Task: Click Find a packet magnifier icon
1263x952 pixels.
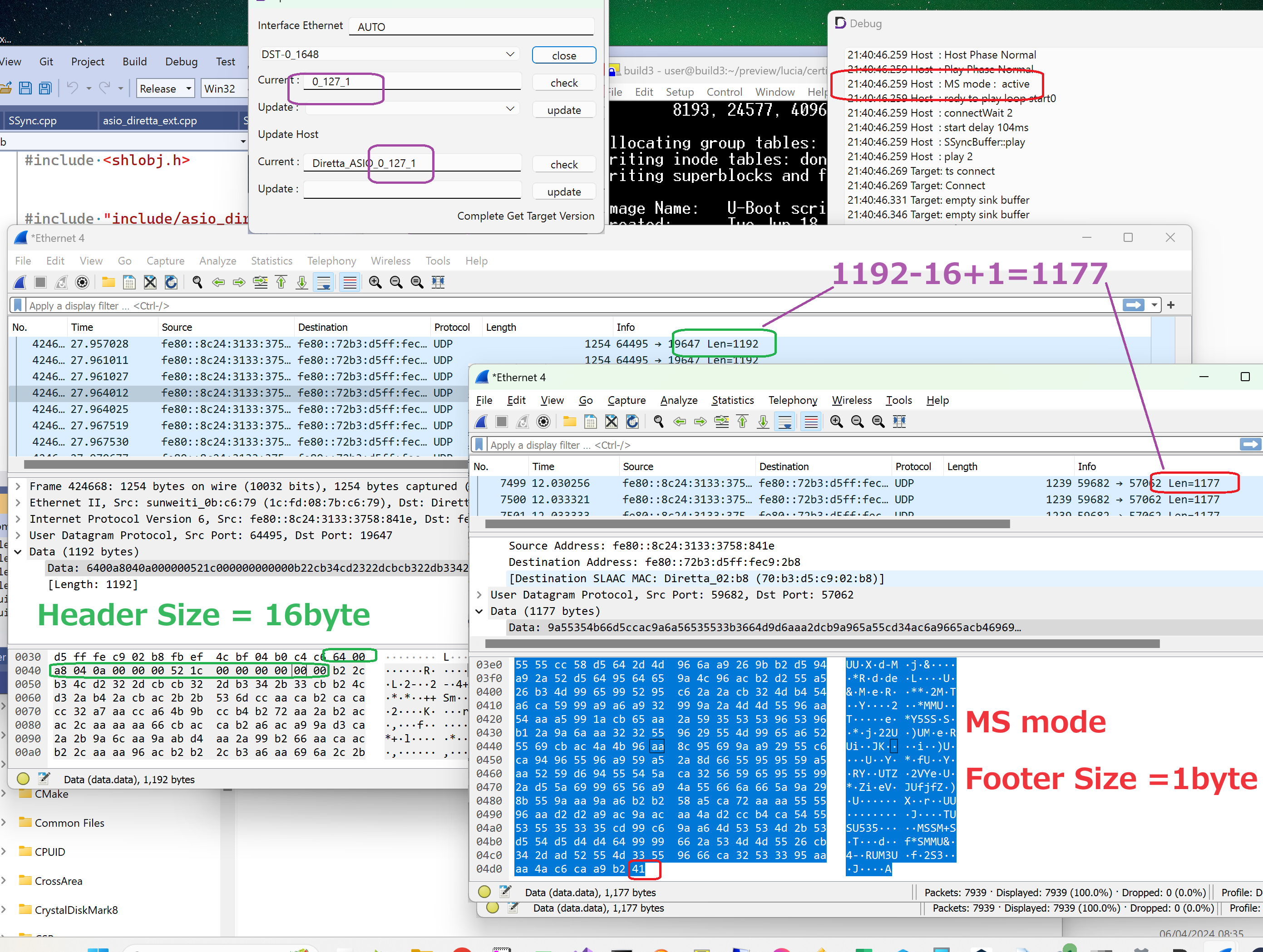Action: tap(658, 422)
